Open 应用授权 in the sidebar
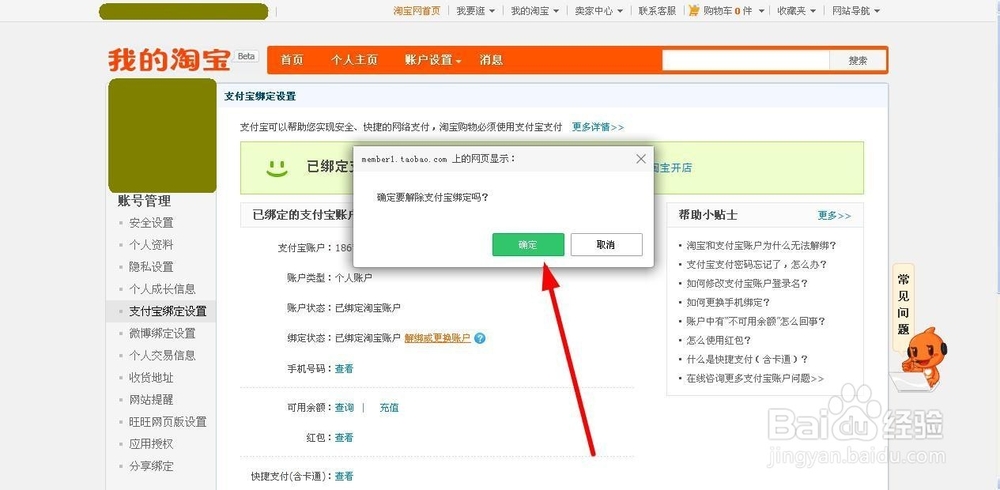Viewport: 1000px width, 490px height. click(x=151, y=444)
